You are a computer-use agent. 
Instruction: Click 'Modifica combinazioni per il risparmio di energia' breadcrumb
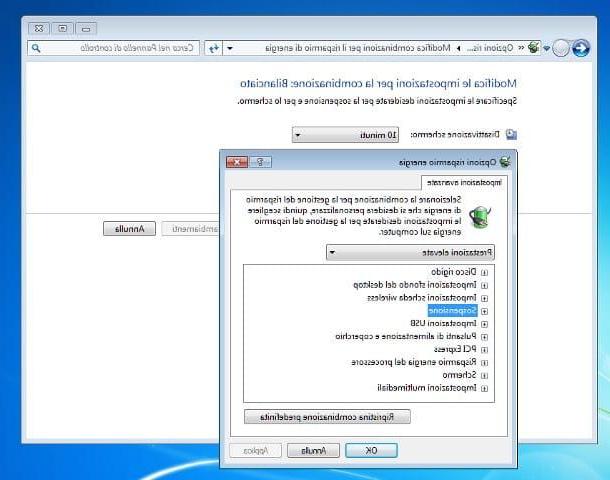(358, 48)
